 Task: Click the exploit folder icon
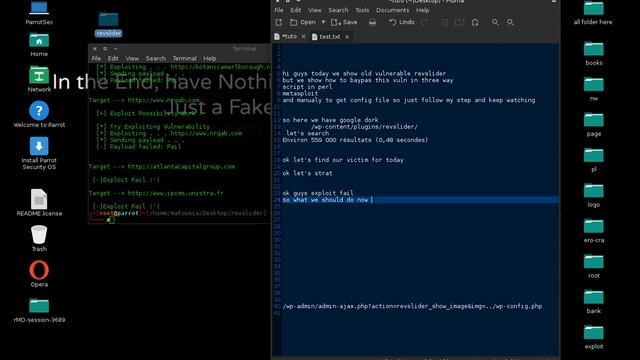tap(593, 337)
